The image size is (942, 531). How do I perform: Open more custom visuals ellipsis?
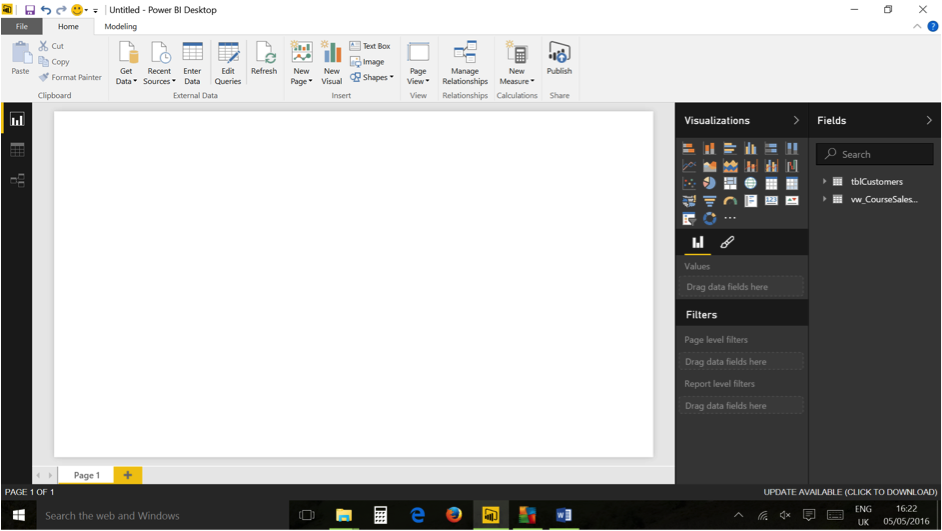pos(730,218)
